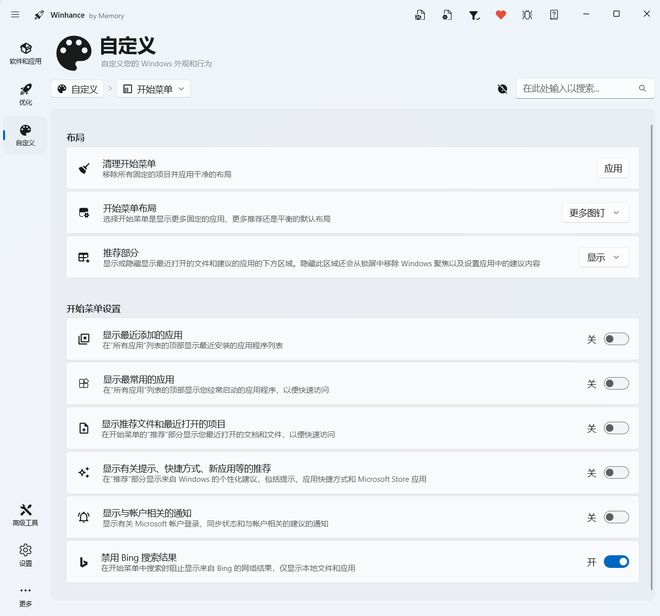Open the 更多图钉 start menu layout dropdown
Viewport: 660px width, 616px height.
click(595, 213)
